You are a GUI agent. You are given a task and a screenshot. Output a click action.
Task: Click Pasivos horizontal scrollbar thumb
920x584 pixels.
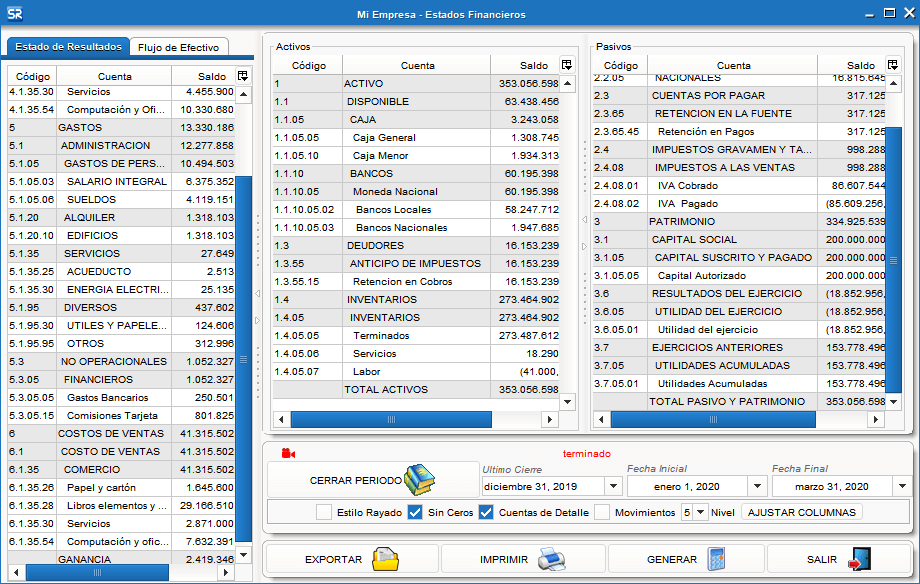pyautogui.click(x=713, y=419)
